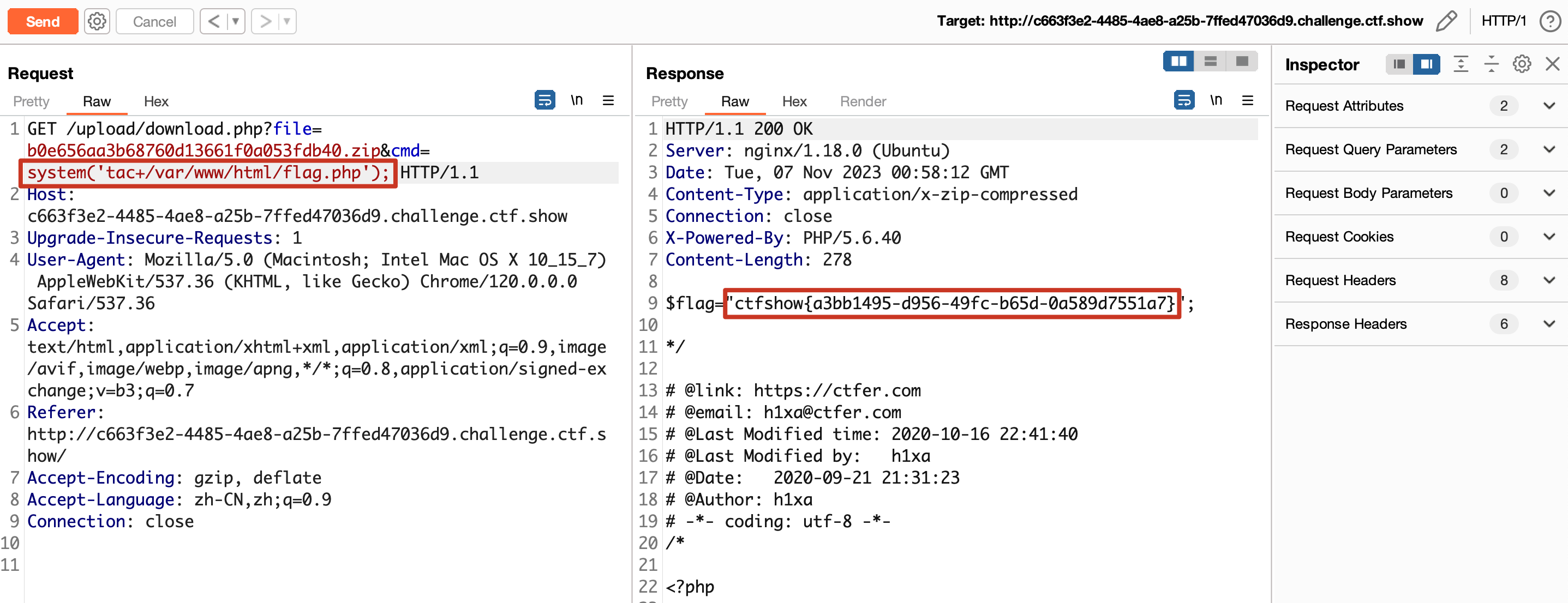Open the forward history dropdown arrow
Screen dimensions: 1568x603
[286, 21]
